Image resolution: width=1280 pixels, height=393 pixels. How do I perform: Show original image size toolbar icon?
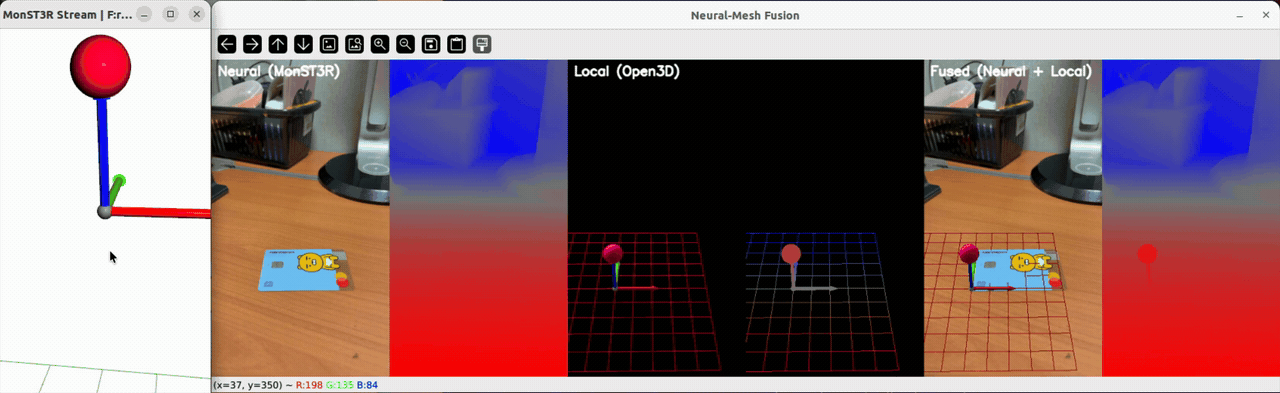tap(329, 44)
